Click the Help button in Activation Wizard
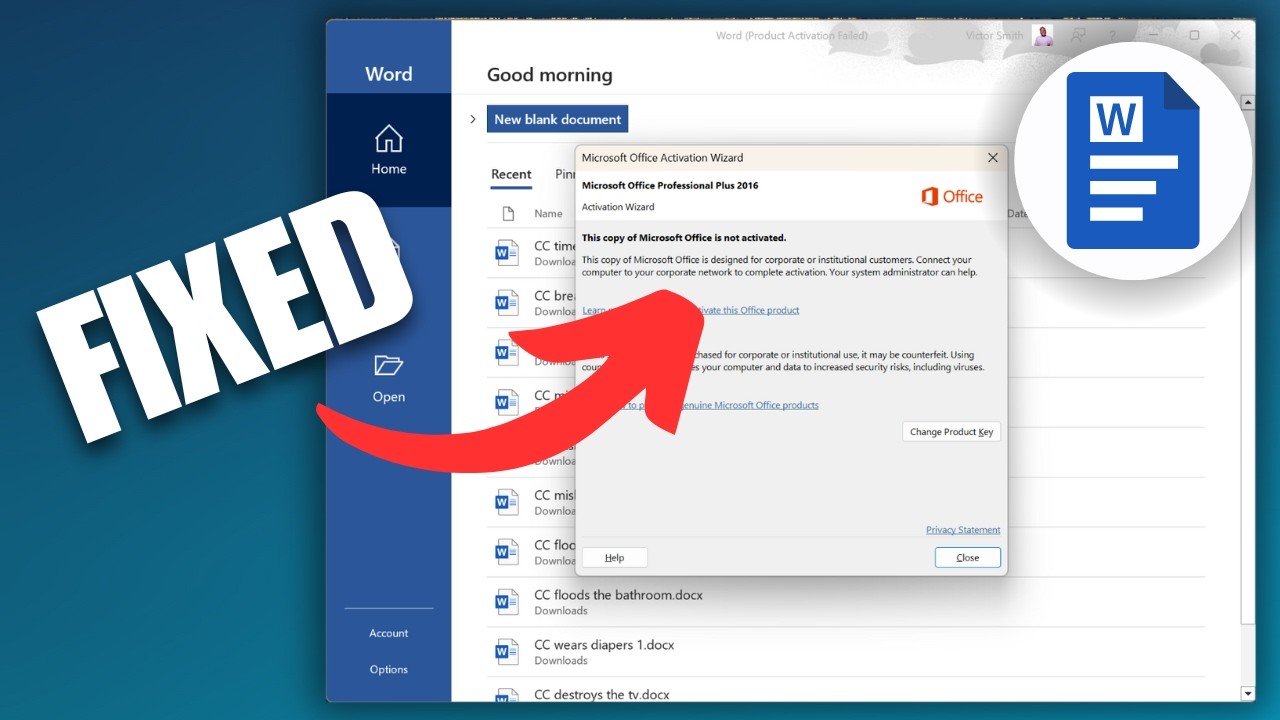 pos(615,558)
